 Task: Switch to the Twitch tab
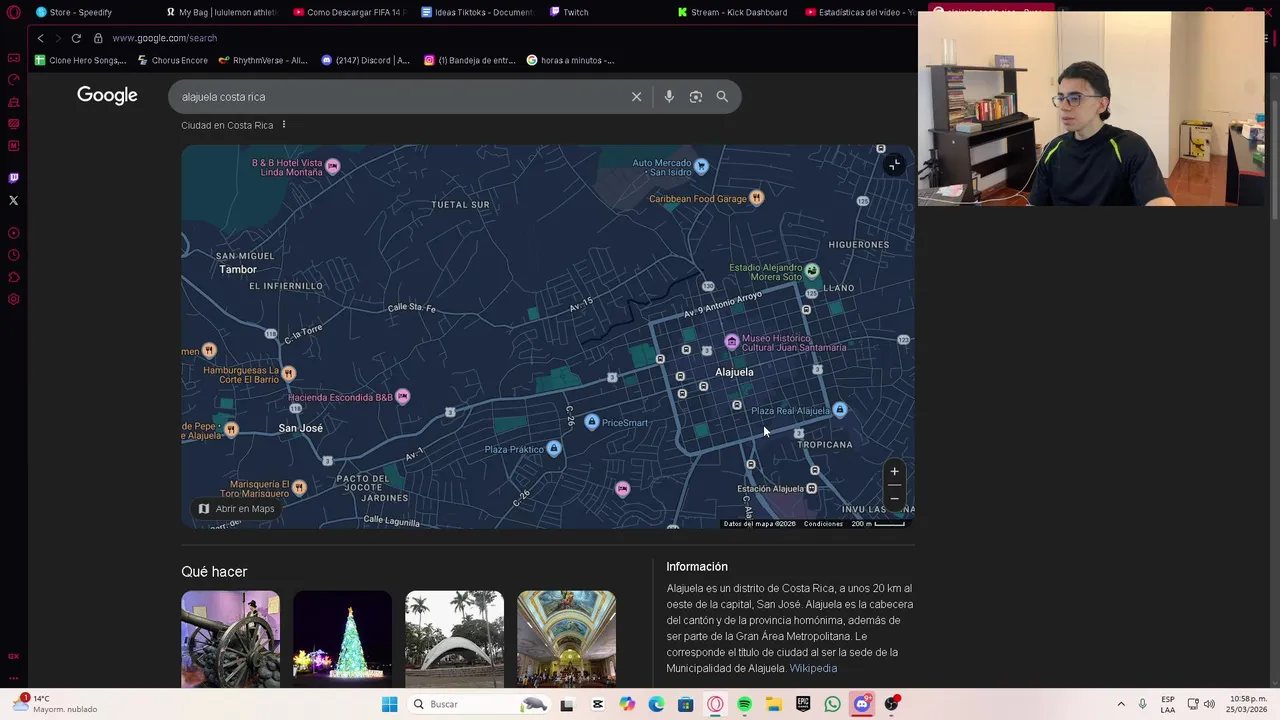570,12
